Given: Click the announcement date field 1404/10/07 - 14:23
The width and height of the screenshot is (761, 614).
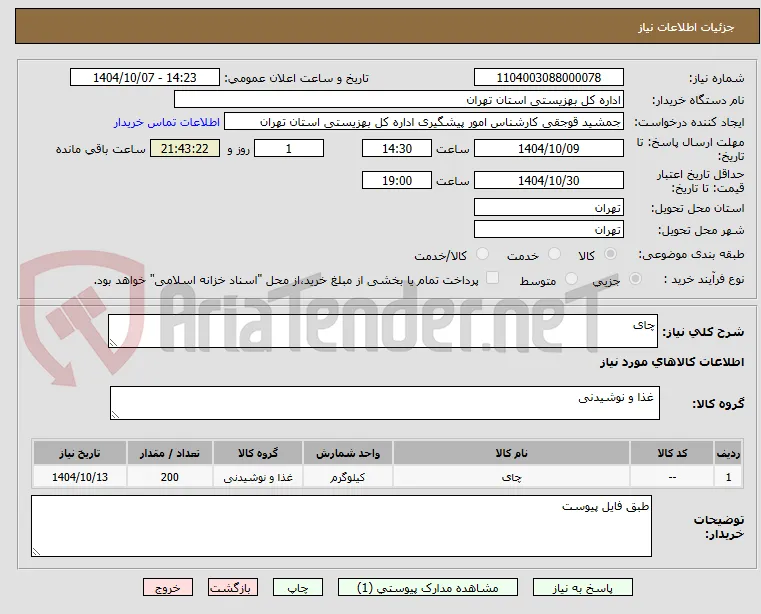Looking at the screenshot, I should (x=145, y=78).
